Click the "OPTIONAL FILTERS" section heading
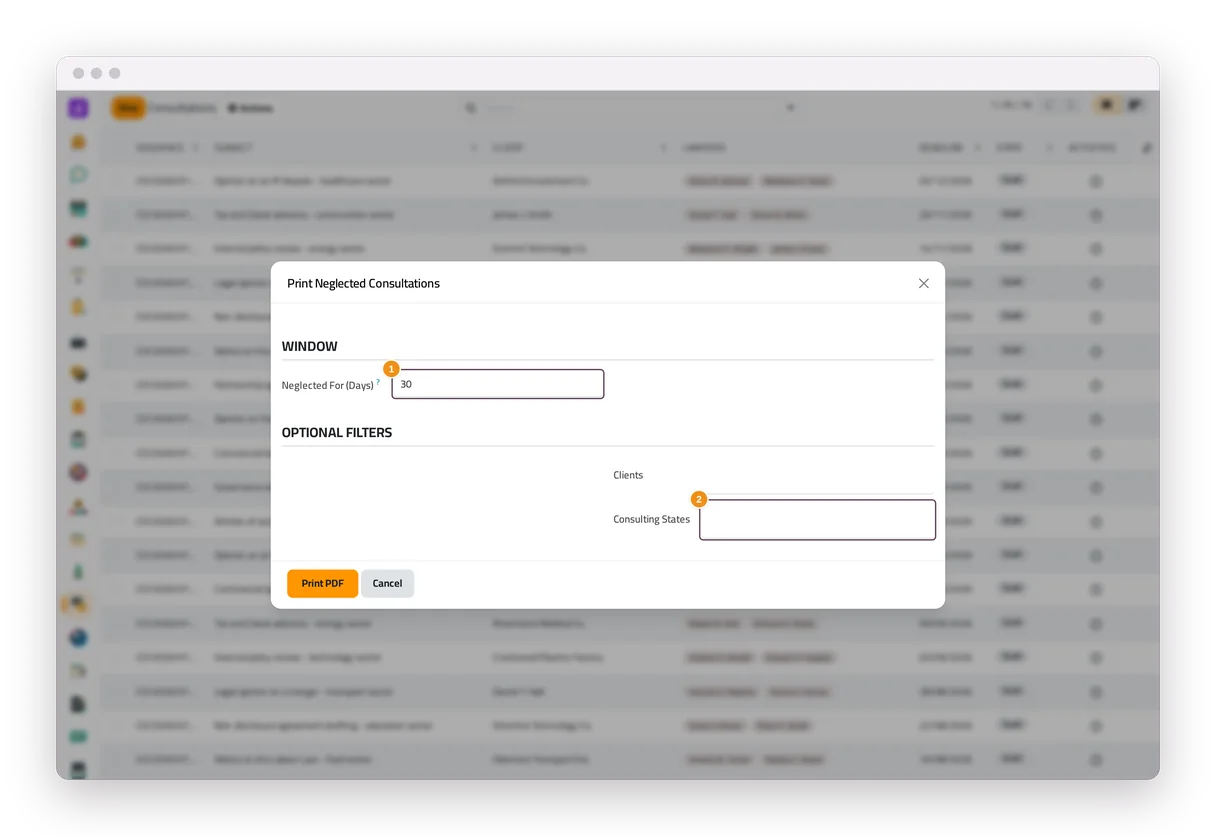 click(x=337, y=433)
